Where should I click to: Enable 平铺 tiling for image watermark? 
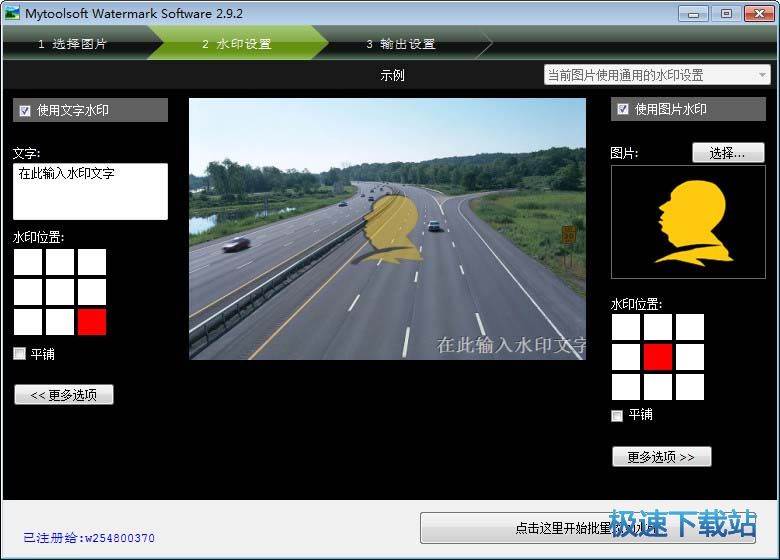coord(617,415)
